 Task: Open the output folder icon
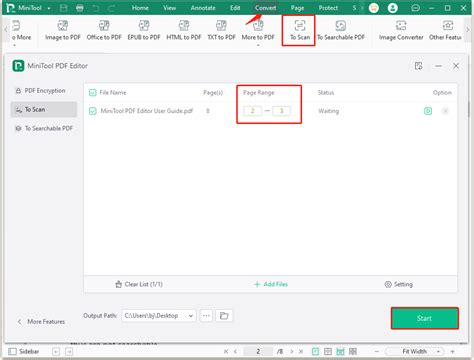tap(224, 316)
